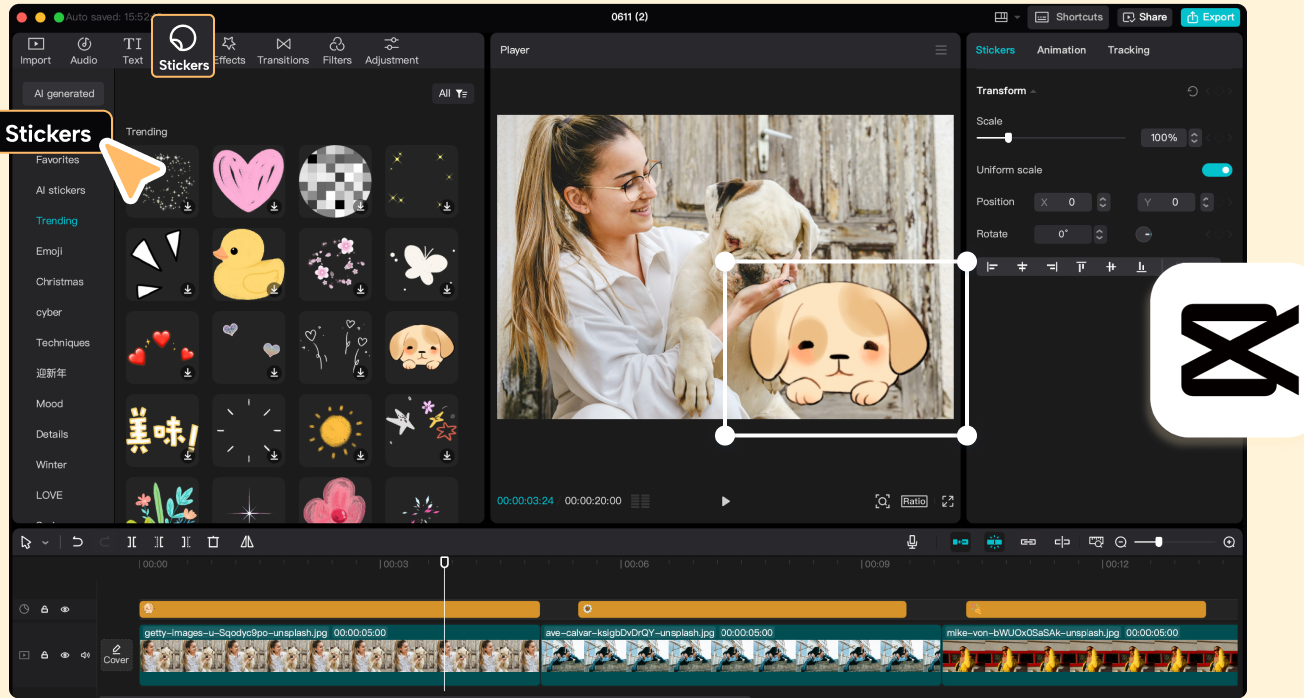Image resolution: width=1304 pixels, height=698 pixels.
Task: Open the Transitions panel icon
Action: coord(283,50)
